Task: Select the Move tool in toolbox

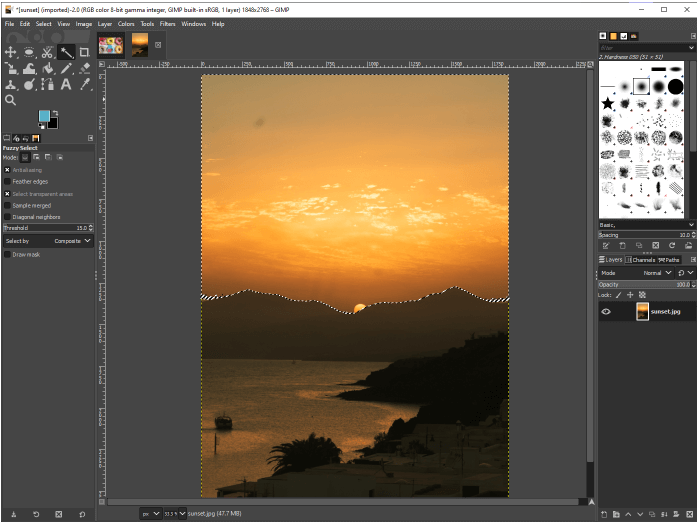Action: tap(11, 52)
